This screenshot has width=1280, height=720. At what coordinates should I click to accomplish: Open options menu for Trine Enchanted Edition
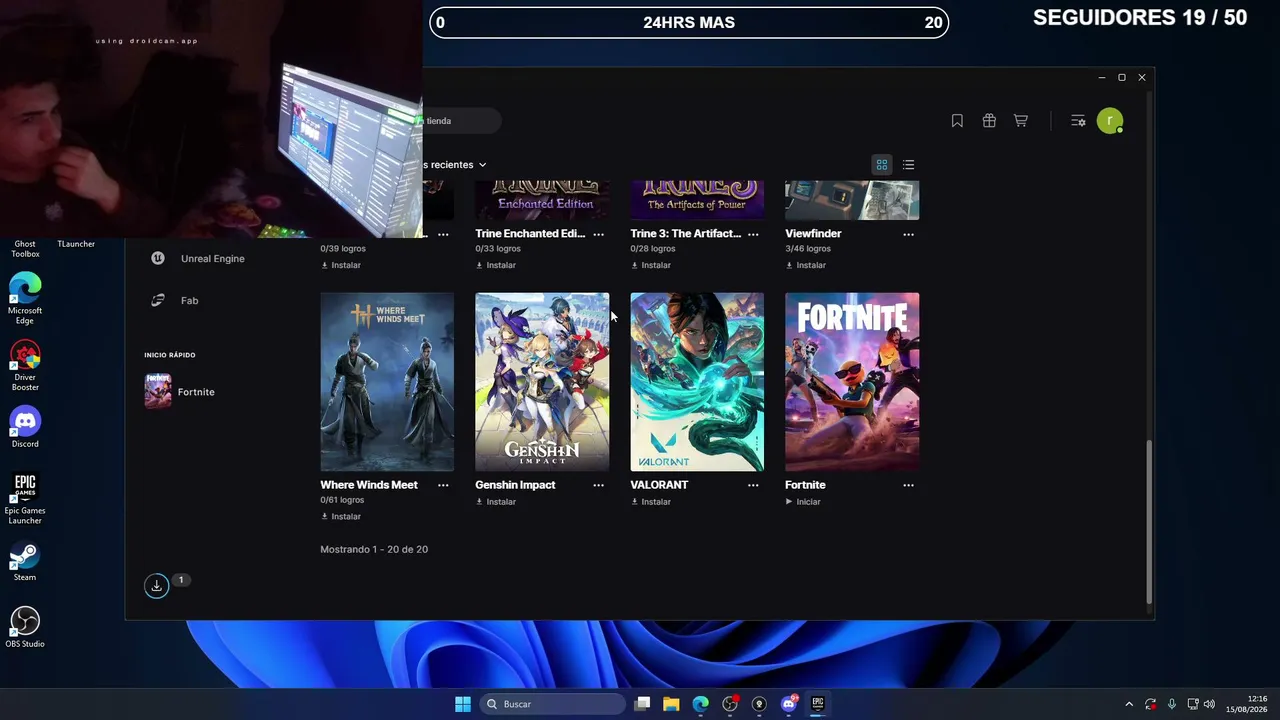click(x=598, y=234)
